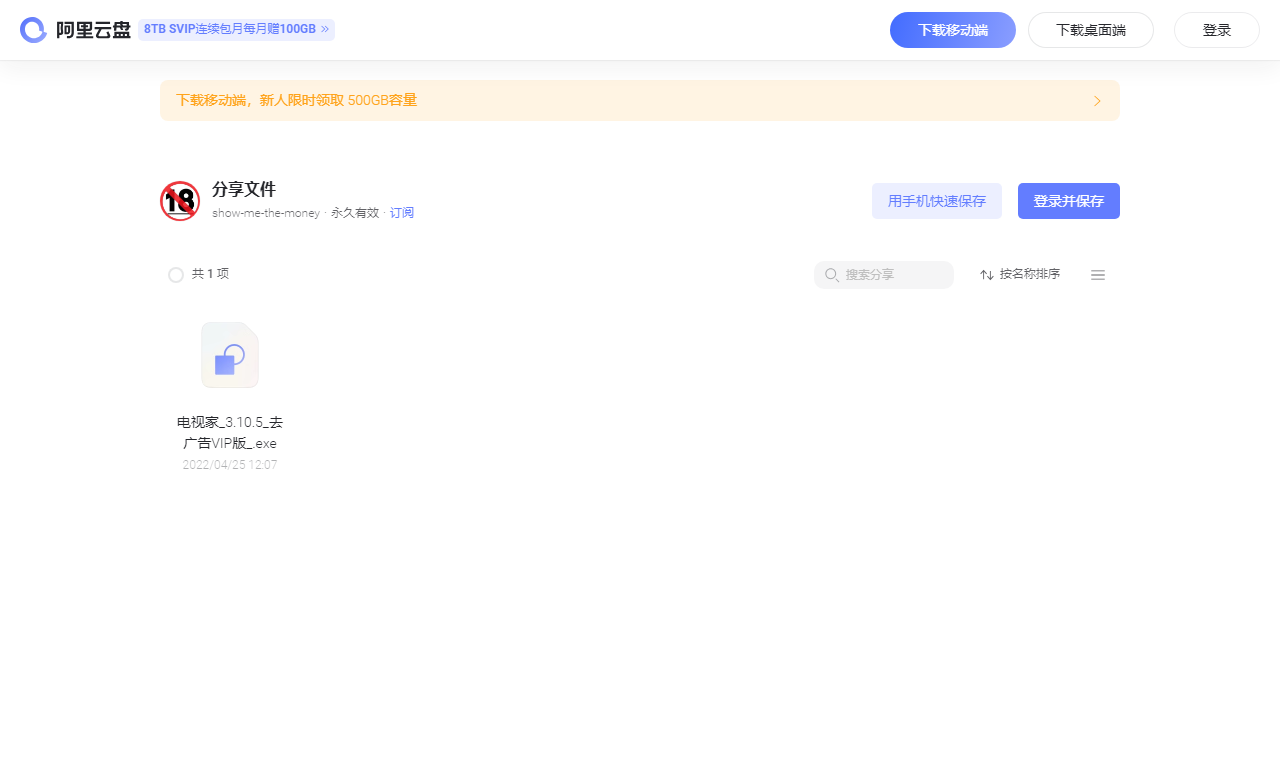Click the 永久有效 validity label
This screenshot has height=768, width=1280.
pos(355,213)
